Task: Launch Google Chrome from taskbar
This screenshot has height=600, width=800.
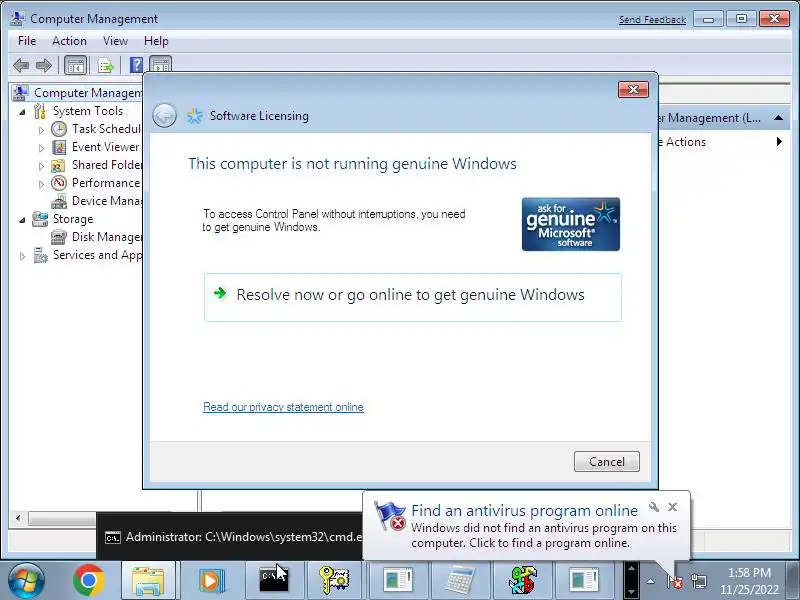Action: click(89, 580)
